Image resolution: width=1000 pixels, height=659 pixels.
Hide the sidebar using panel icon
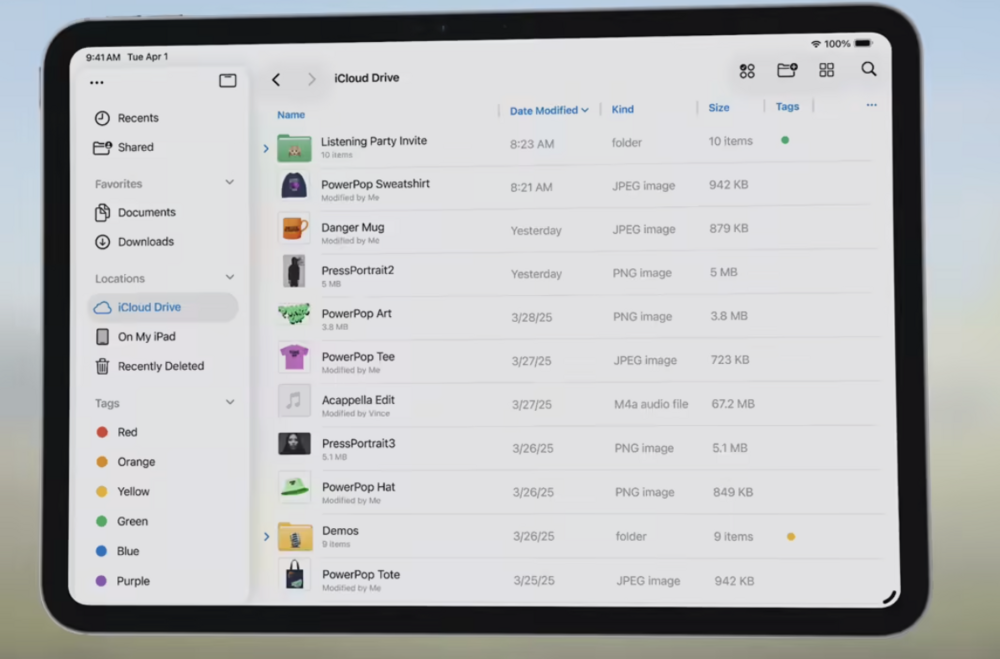(228, 81)
